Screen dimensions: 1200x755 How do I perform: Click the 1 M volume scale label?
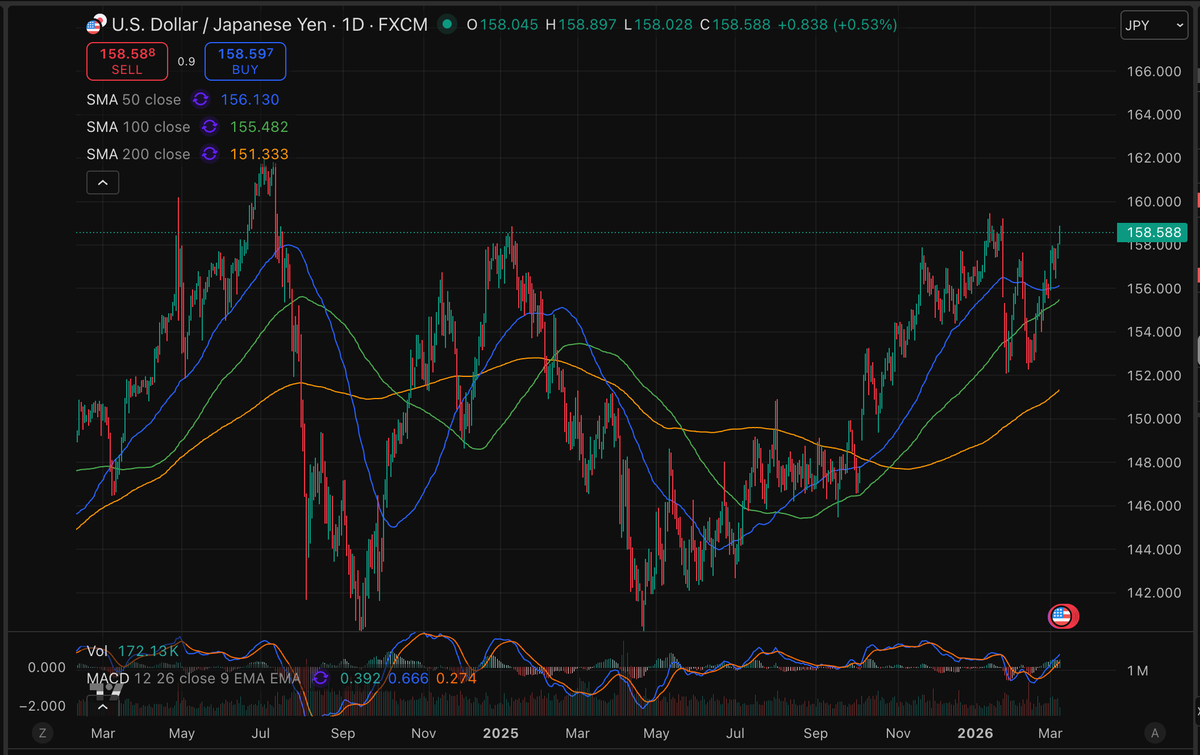click(x=1138, y=670)
